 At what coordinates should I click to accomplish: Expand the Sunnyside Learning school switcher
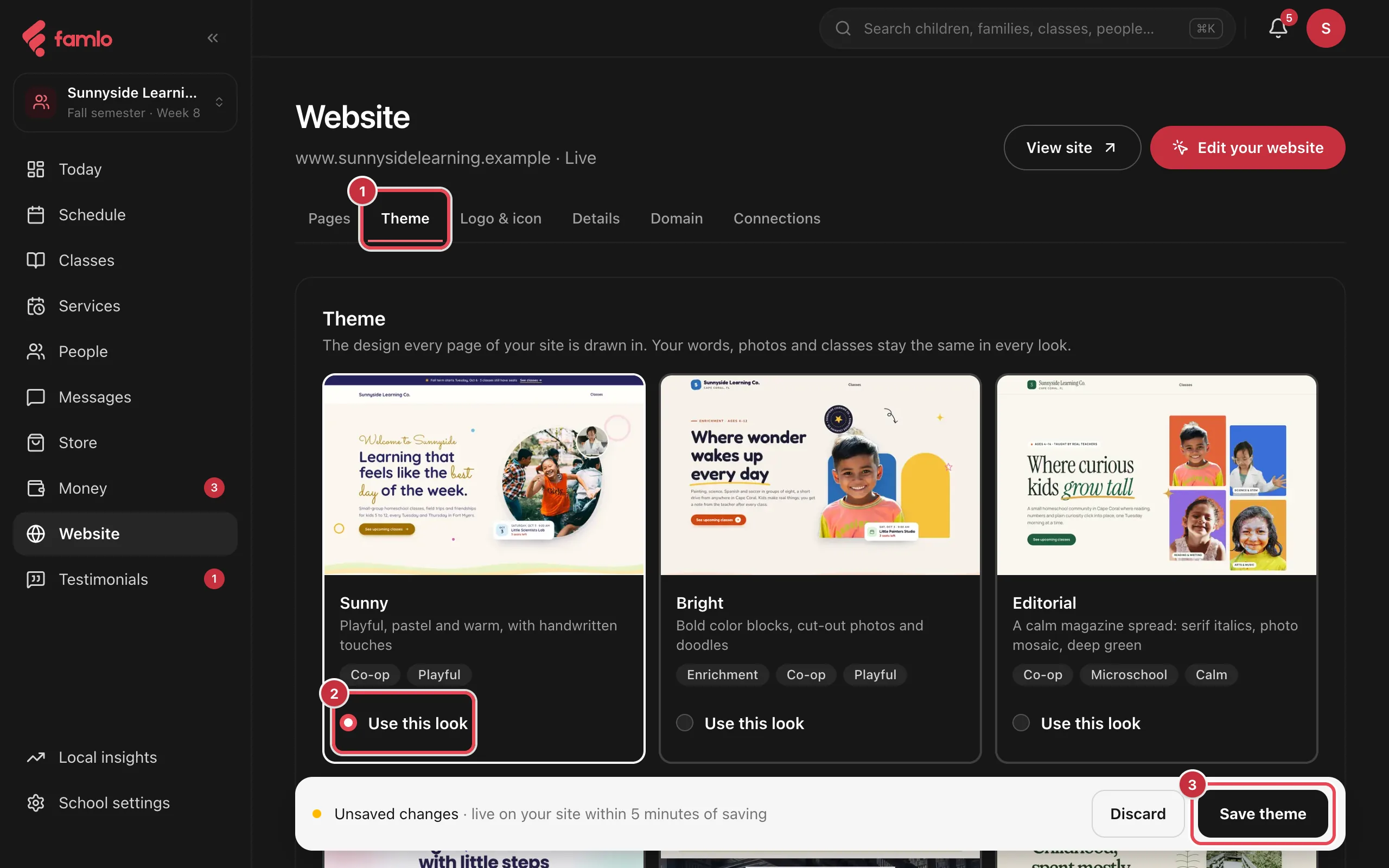pos(125,102)
